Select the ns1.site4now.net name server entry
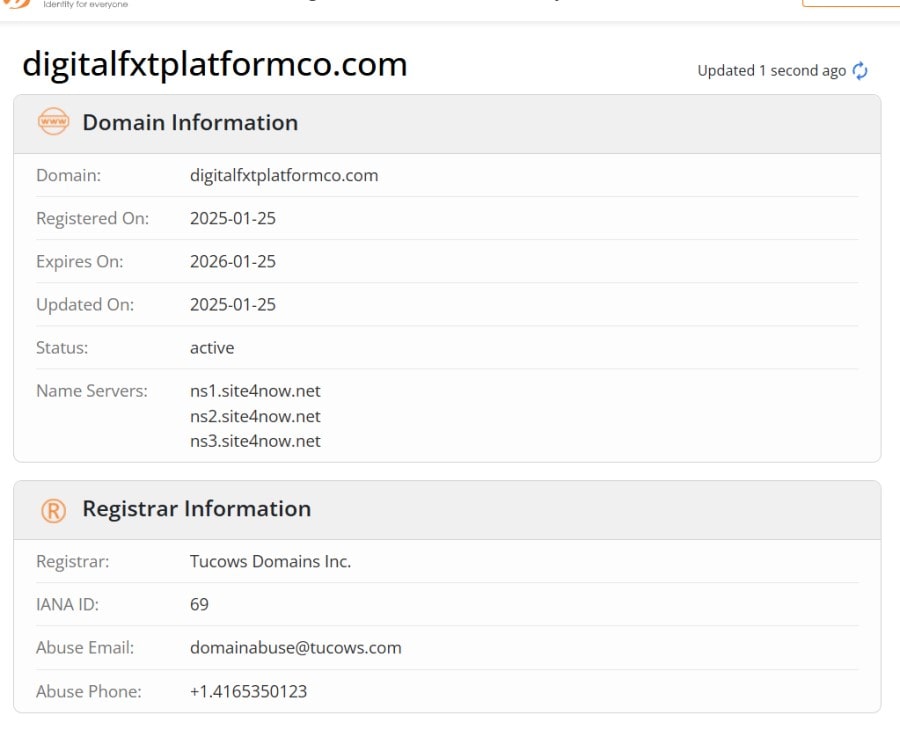Screen dimensions: 900x730 pyautogui.click(x=255, y=391)
